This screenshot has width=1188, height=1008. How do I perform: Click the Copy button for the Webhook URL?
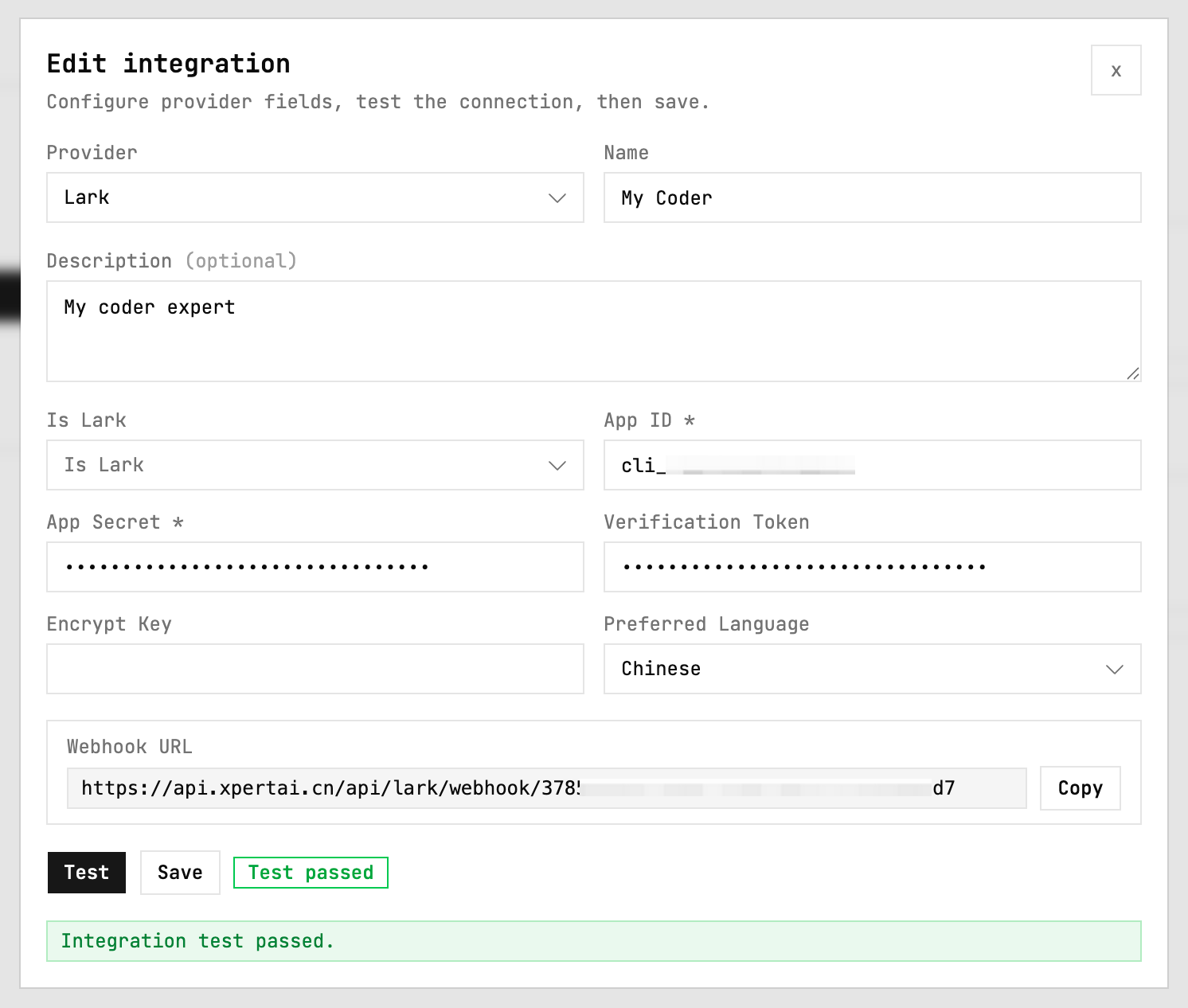click(x=1080, y=788)
